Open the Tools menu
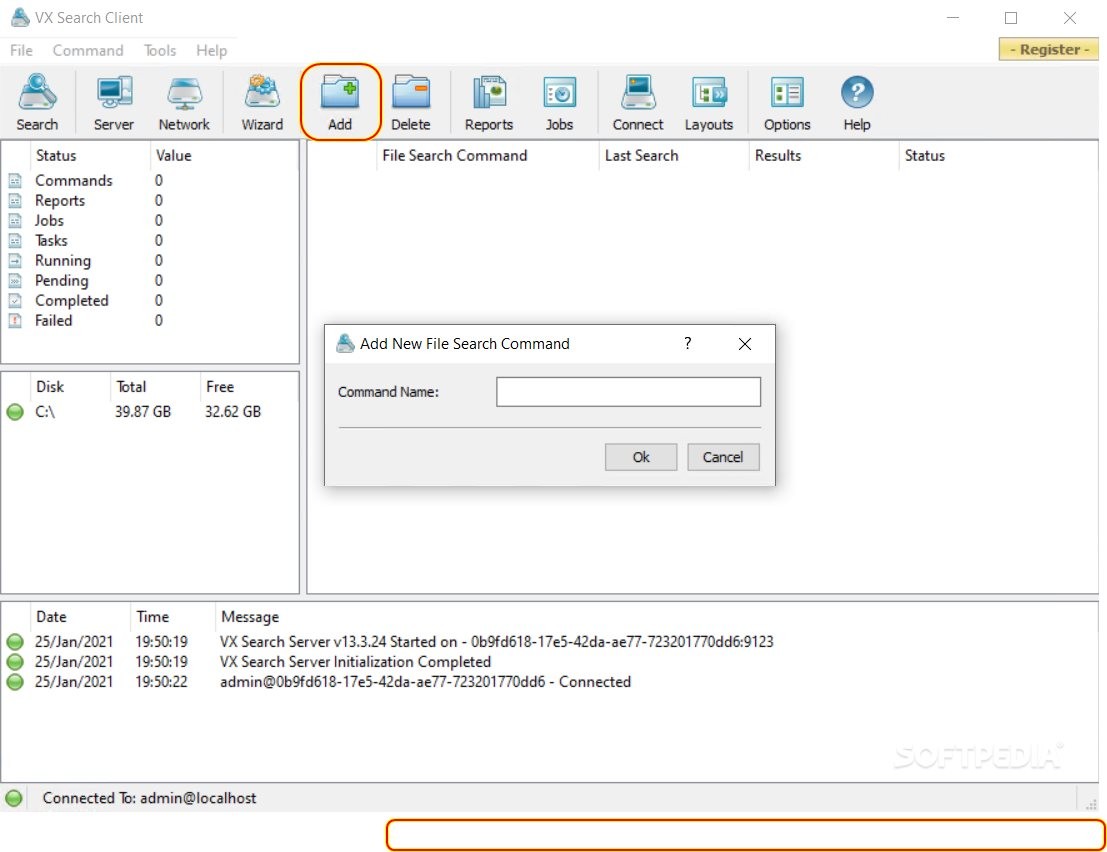Viewport: 1107px width, 852px height. 160,51
